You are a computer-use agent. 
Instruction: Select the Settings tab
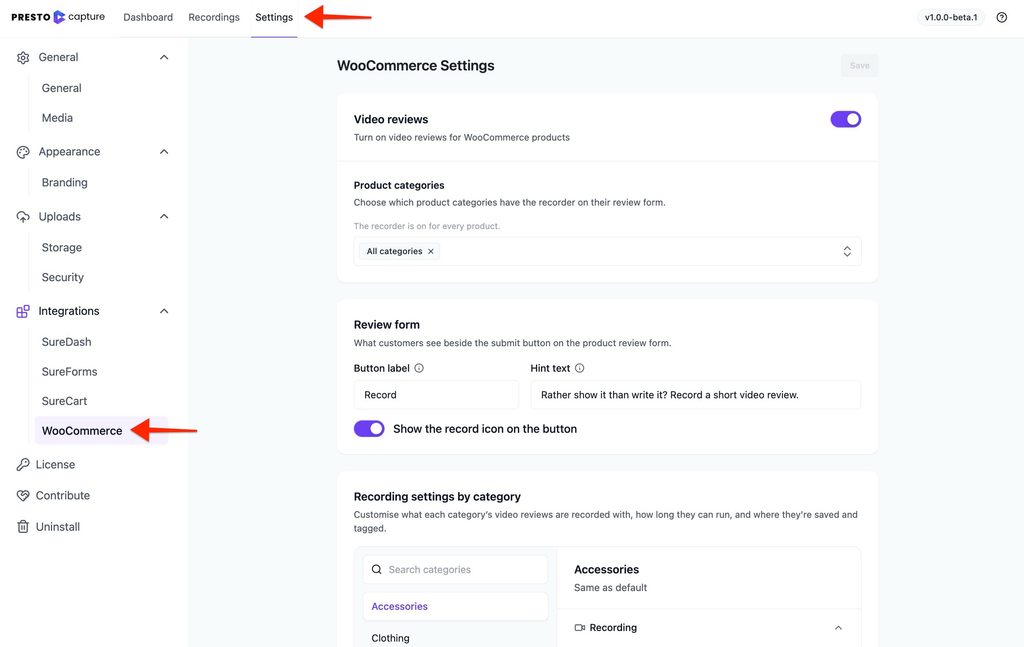(274, 18)
